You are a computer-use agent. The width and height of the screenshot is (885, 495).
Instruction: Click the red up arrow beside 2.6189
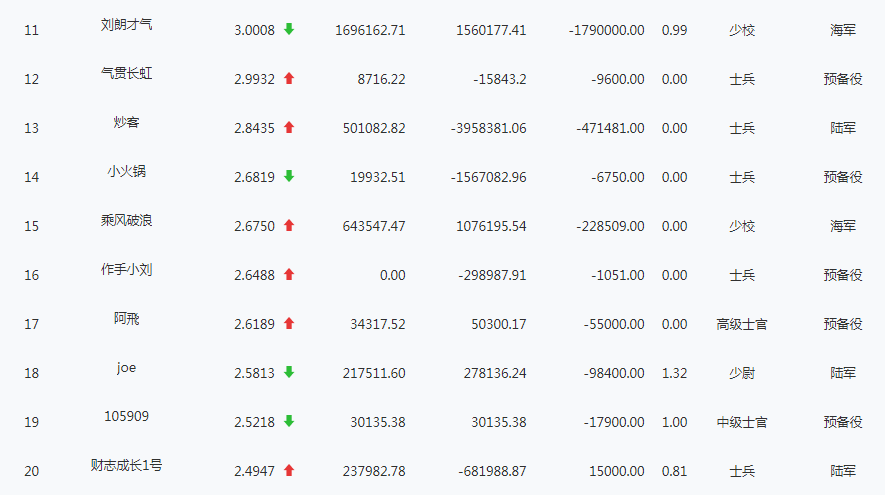[289, 323]
